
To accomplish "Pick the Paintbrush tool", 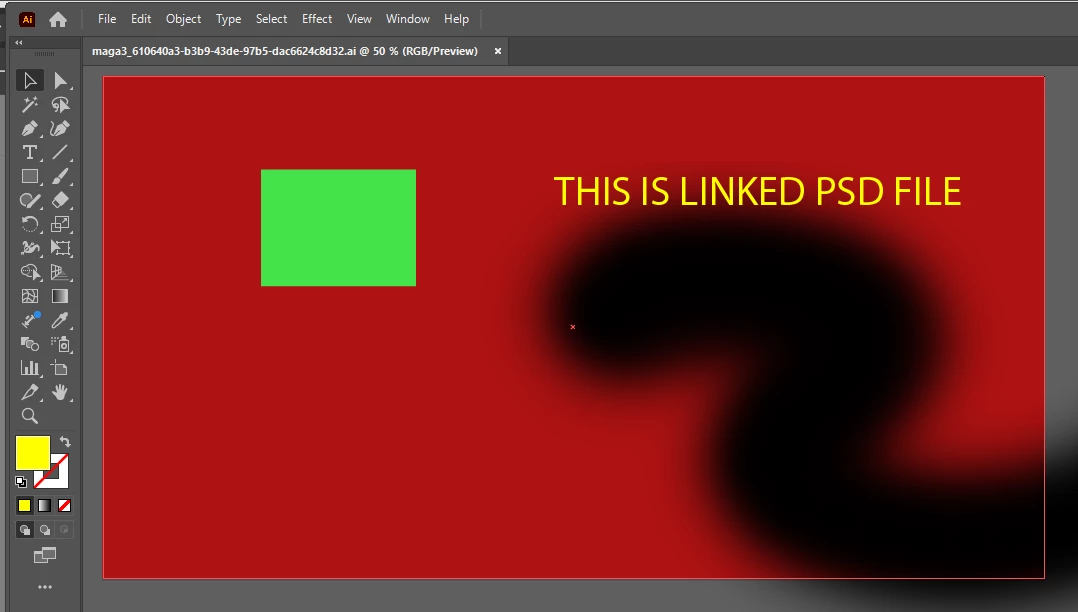I will [x=60, y=177].
